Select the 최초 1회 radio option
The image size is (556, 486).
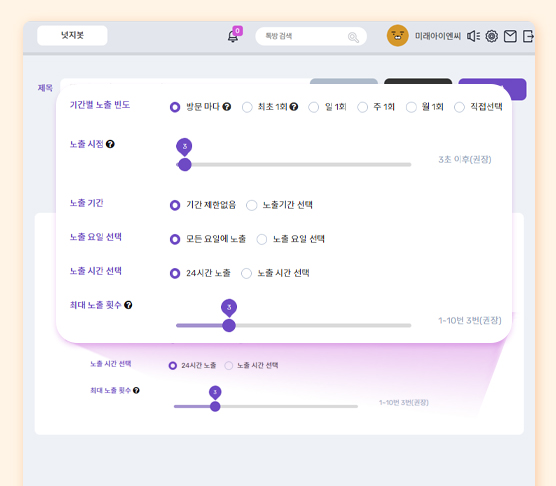click(247, 107)
